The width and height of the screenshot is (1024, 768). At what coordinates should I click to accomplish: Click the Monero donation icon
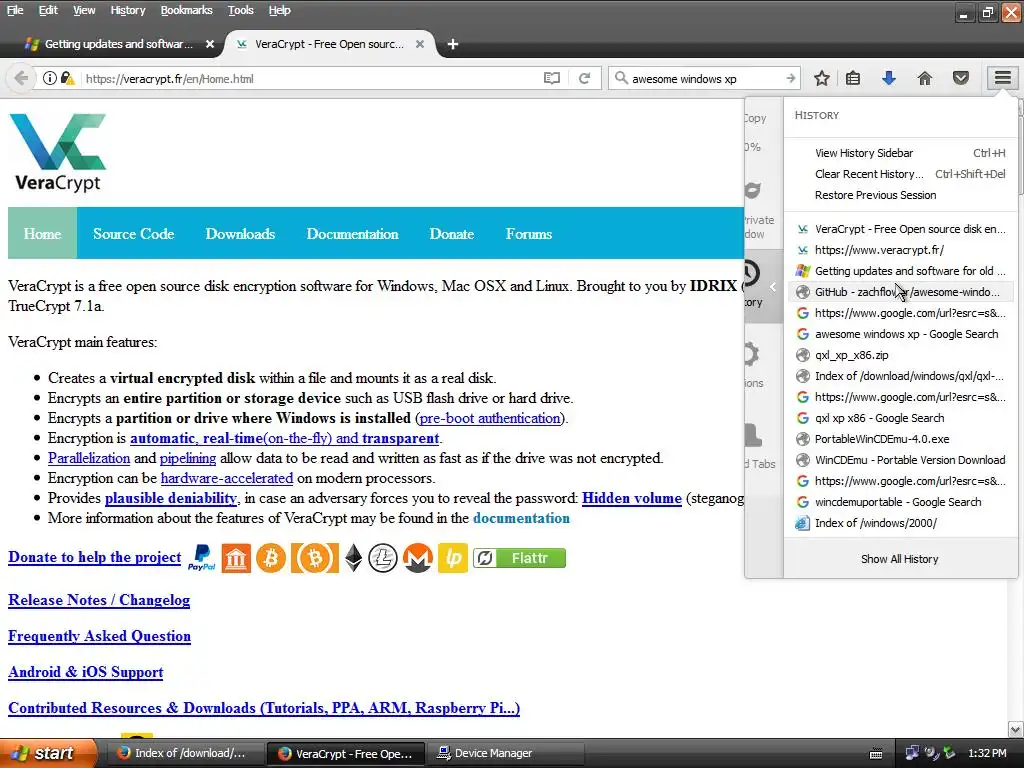click(418, 558)
